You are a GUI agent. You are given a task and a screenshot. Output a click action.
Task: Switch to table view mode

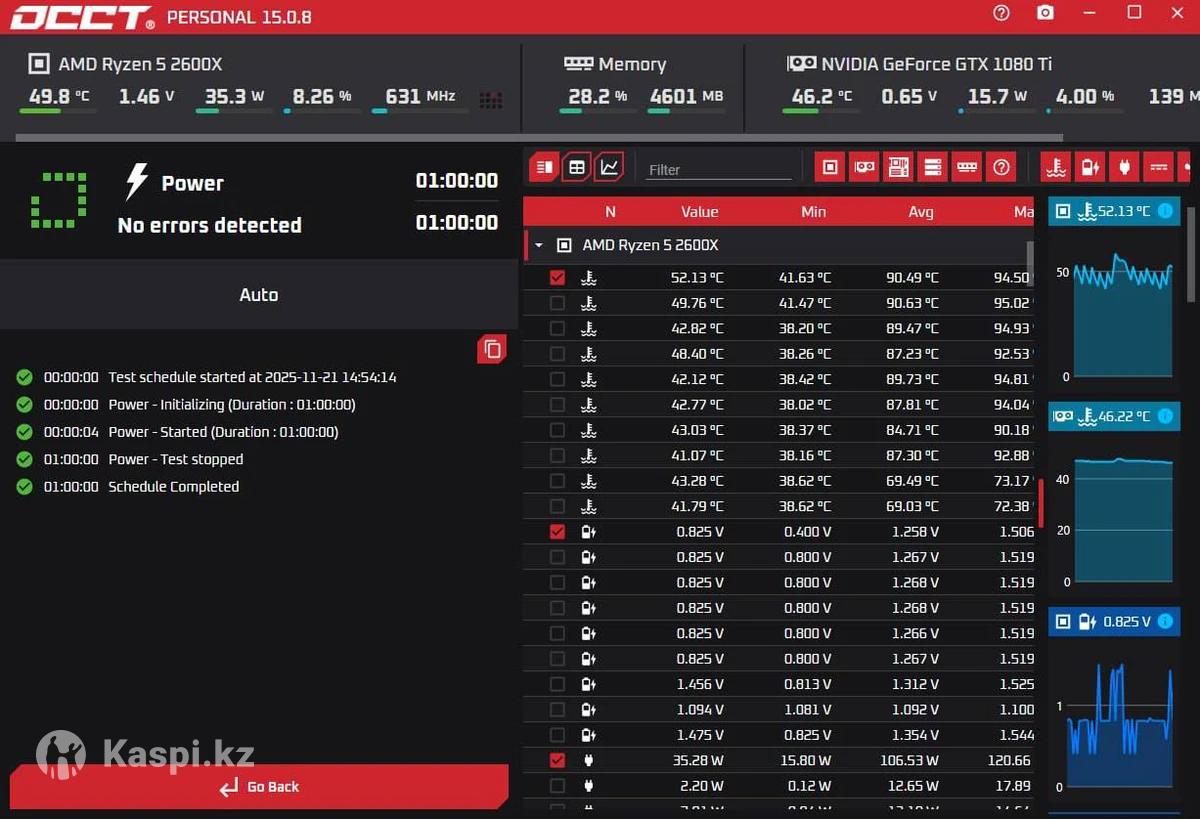pos(577,167)
